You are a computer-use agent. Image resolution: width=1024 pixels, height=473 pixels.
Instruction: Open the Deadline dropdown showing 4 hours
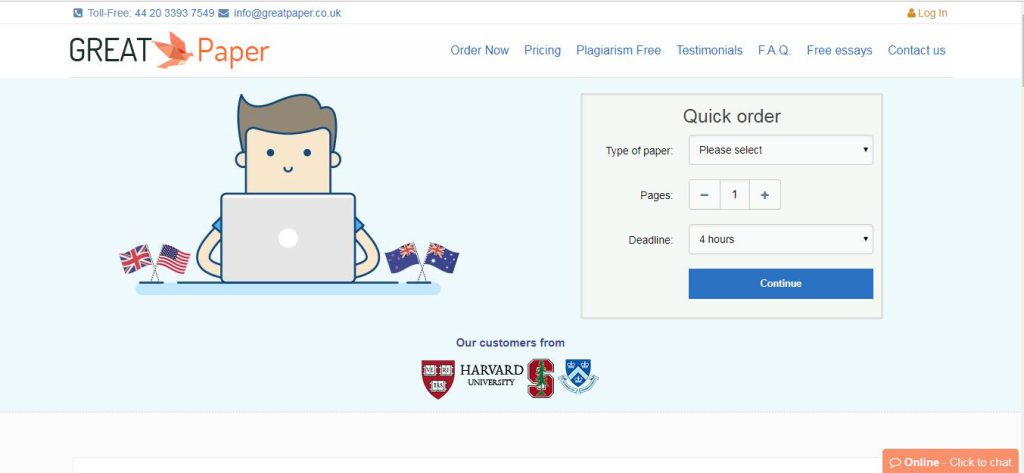(x=780, y=240)
